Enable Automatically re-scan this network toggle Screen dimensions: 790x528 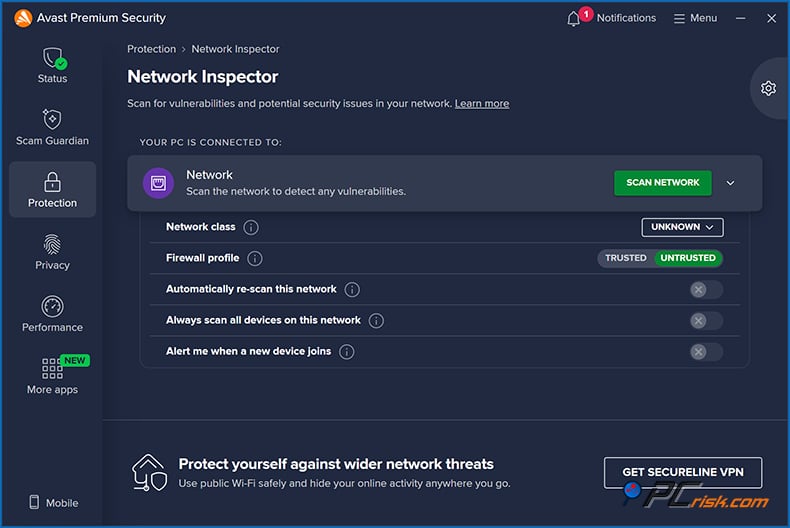(x=705, y=290)
